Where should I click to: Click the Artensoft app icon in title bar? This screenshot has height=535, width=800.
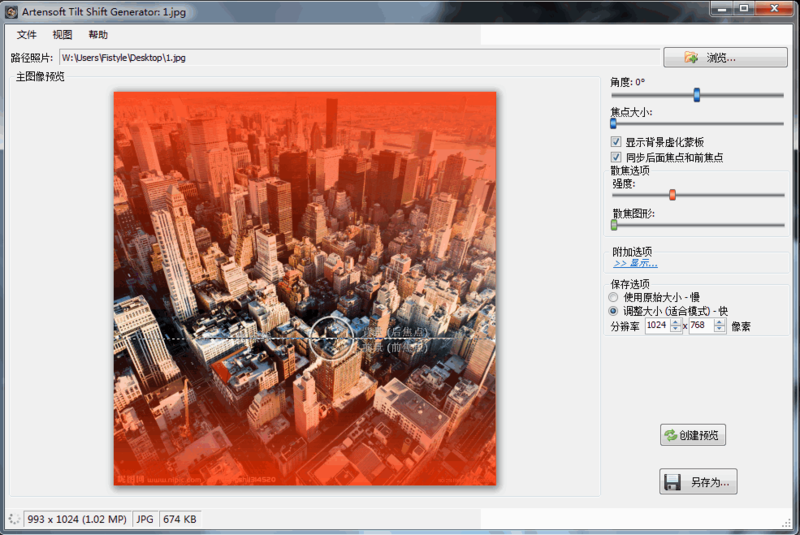(x=11, y=12)
